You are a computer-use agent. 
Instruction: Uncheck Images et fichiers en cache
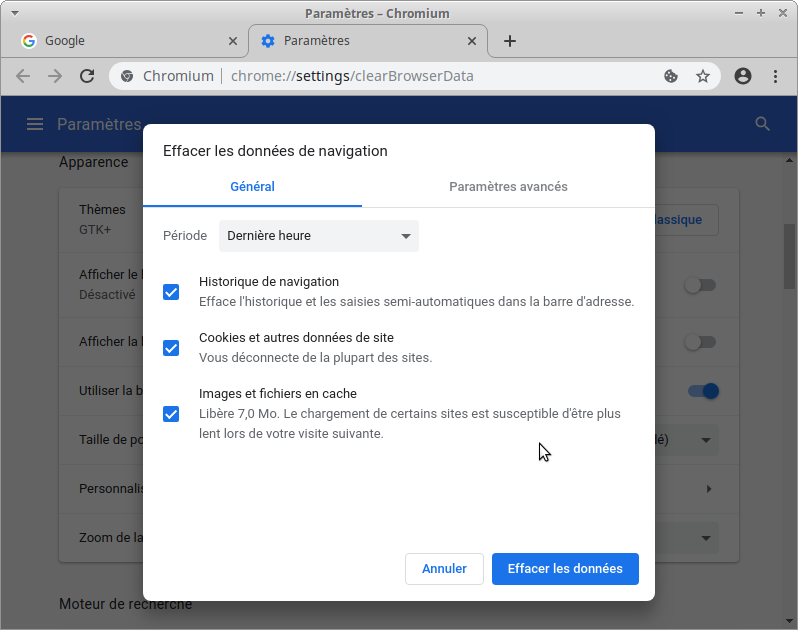tap(171, 414)
